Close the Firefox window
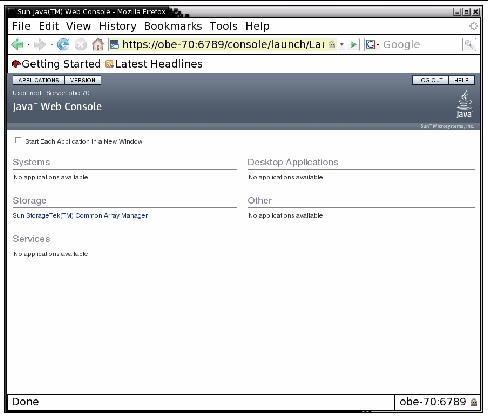The height and width of the screenshot is (418, 488). pos(476,12)
